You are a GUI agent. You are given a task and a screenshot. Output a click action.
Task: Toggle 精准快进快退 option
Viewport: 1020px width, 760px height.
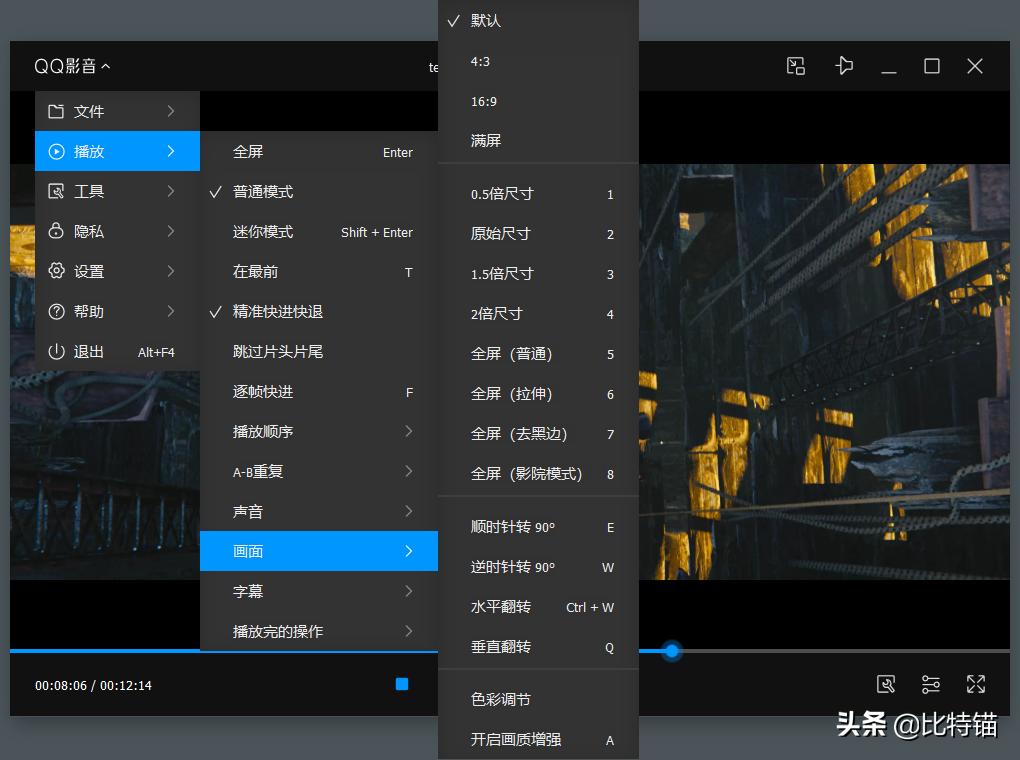[x=280, y=311]
